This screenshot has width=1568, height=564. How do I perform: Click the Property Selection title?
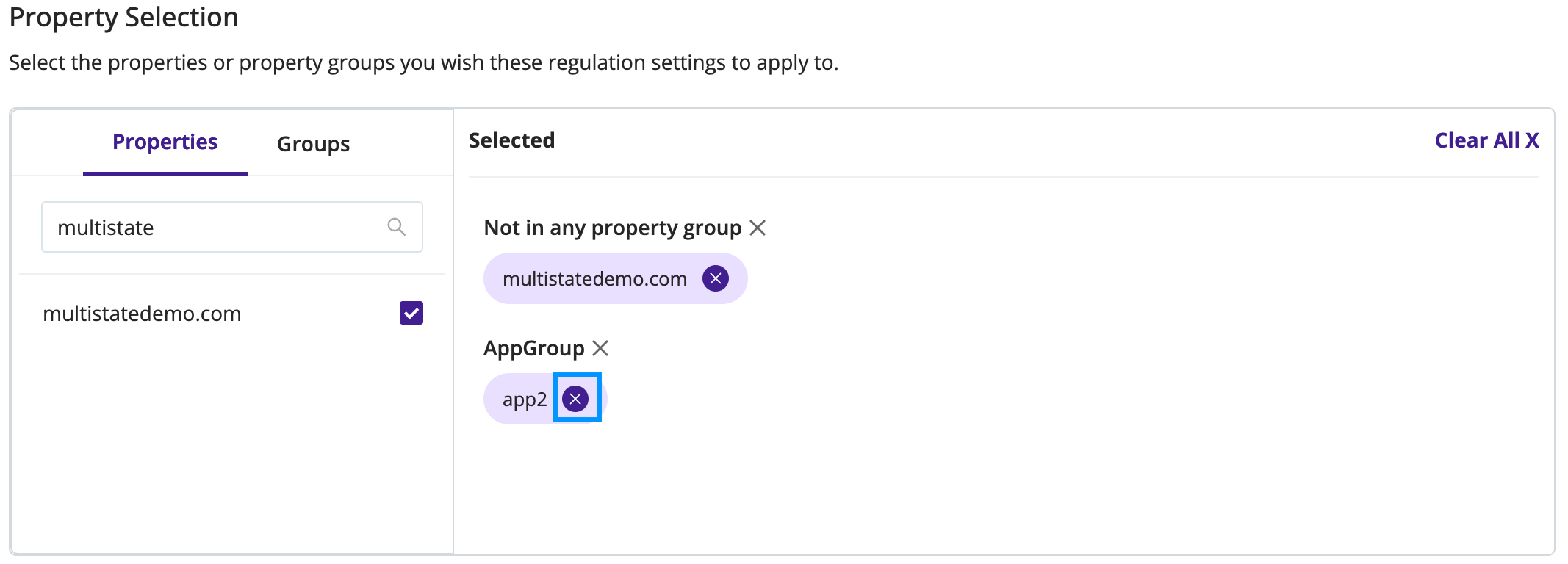pos(124,18)
